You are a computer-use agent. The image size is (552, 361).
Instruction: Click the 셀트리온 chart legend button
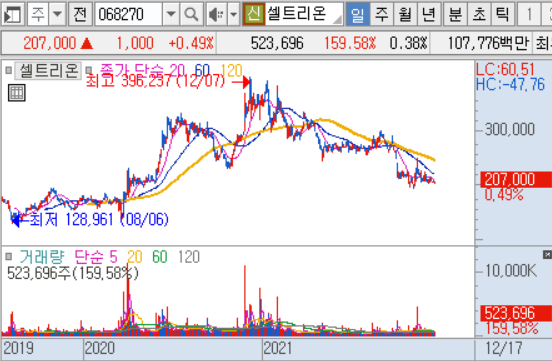[x=48, y=71]
